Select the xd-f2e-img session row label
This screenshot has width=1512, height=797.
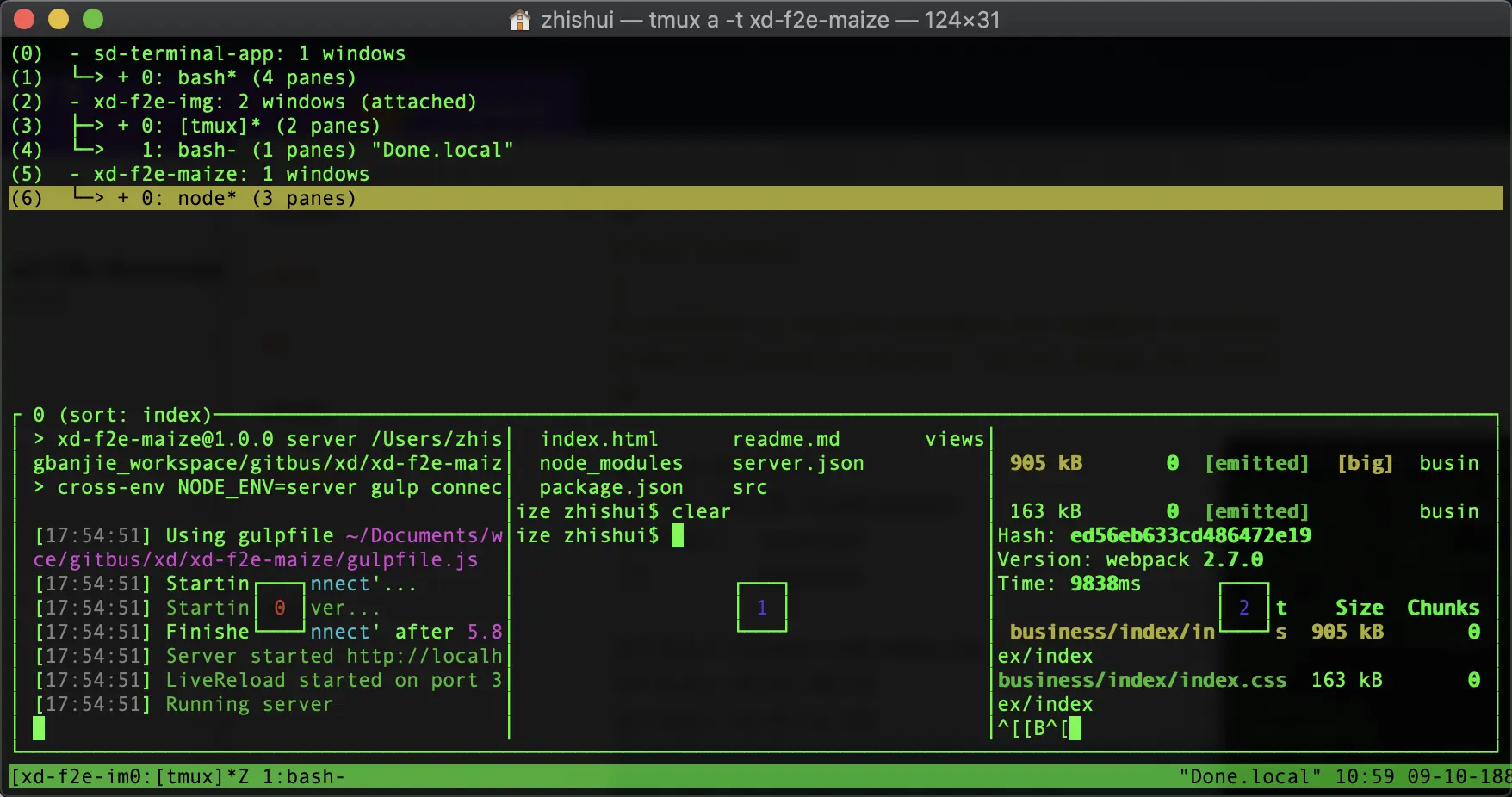point(285,102)
